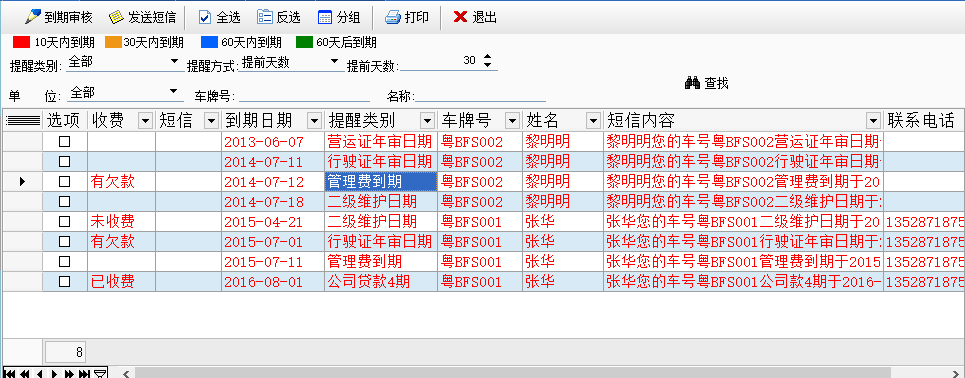
Task: Open filter dropdown on 短信 column header
Action: (x=211, y=120)
